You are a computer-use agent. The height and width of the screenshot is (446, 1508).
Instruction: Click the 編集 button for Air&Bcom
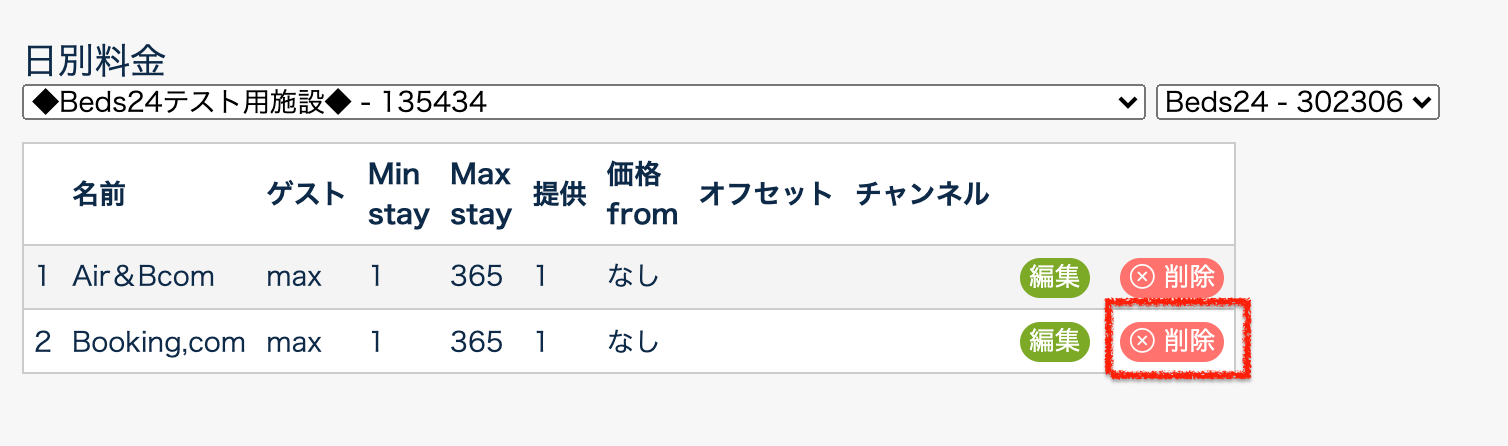(1054, 277)
